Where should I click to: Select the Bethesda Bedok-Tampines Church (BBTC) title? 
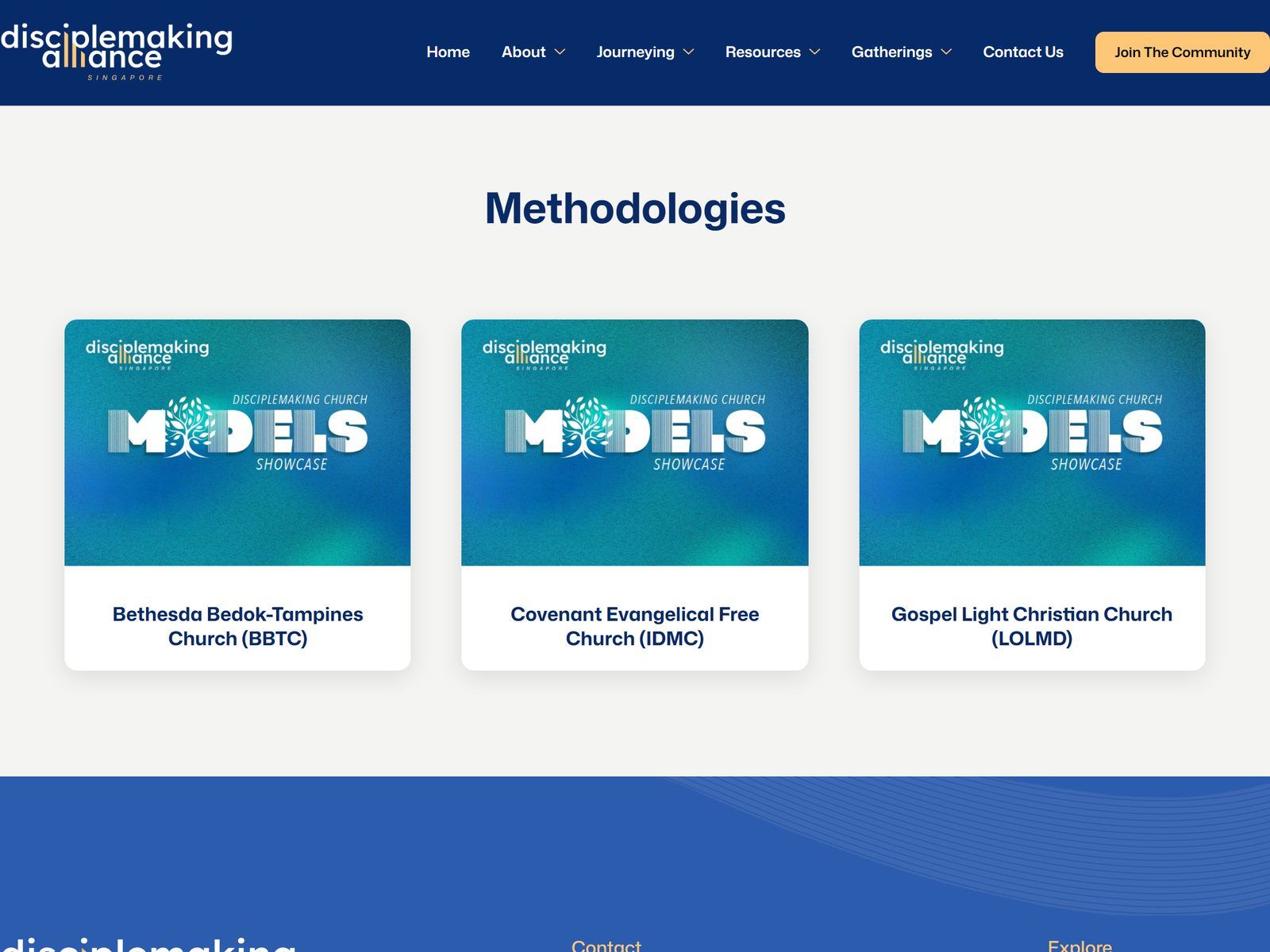coord(237,626)
